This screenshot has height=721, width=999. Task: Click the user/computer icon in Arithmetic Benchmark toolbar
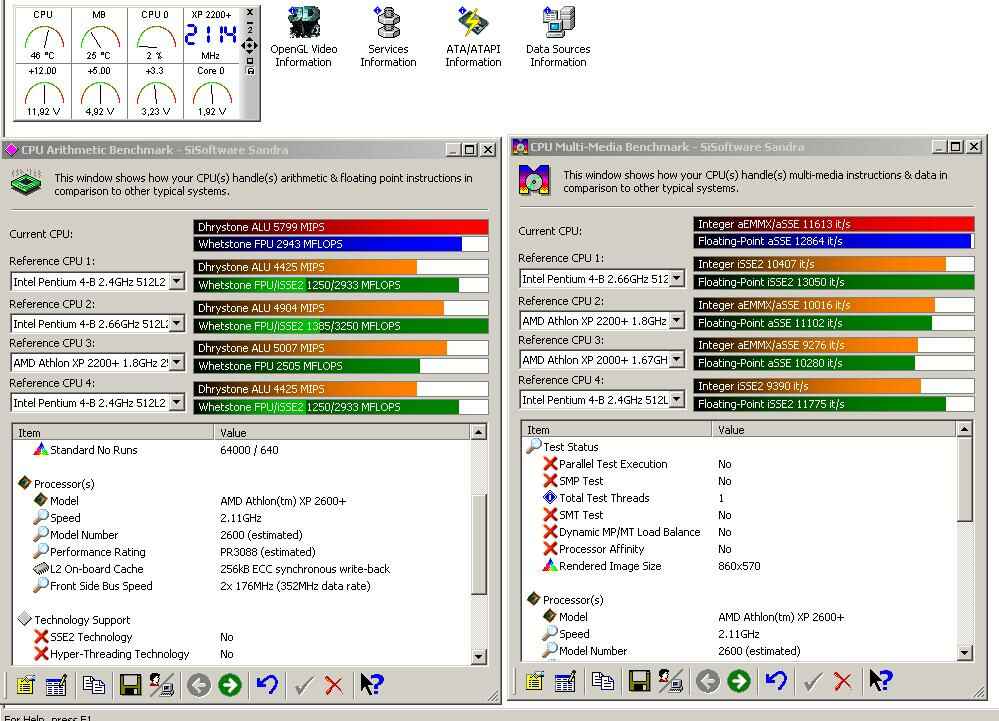161,685
